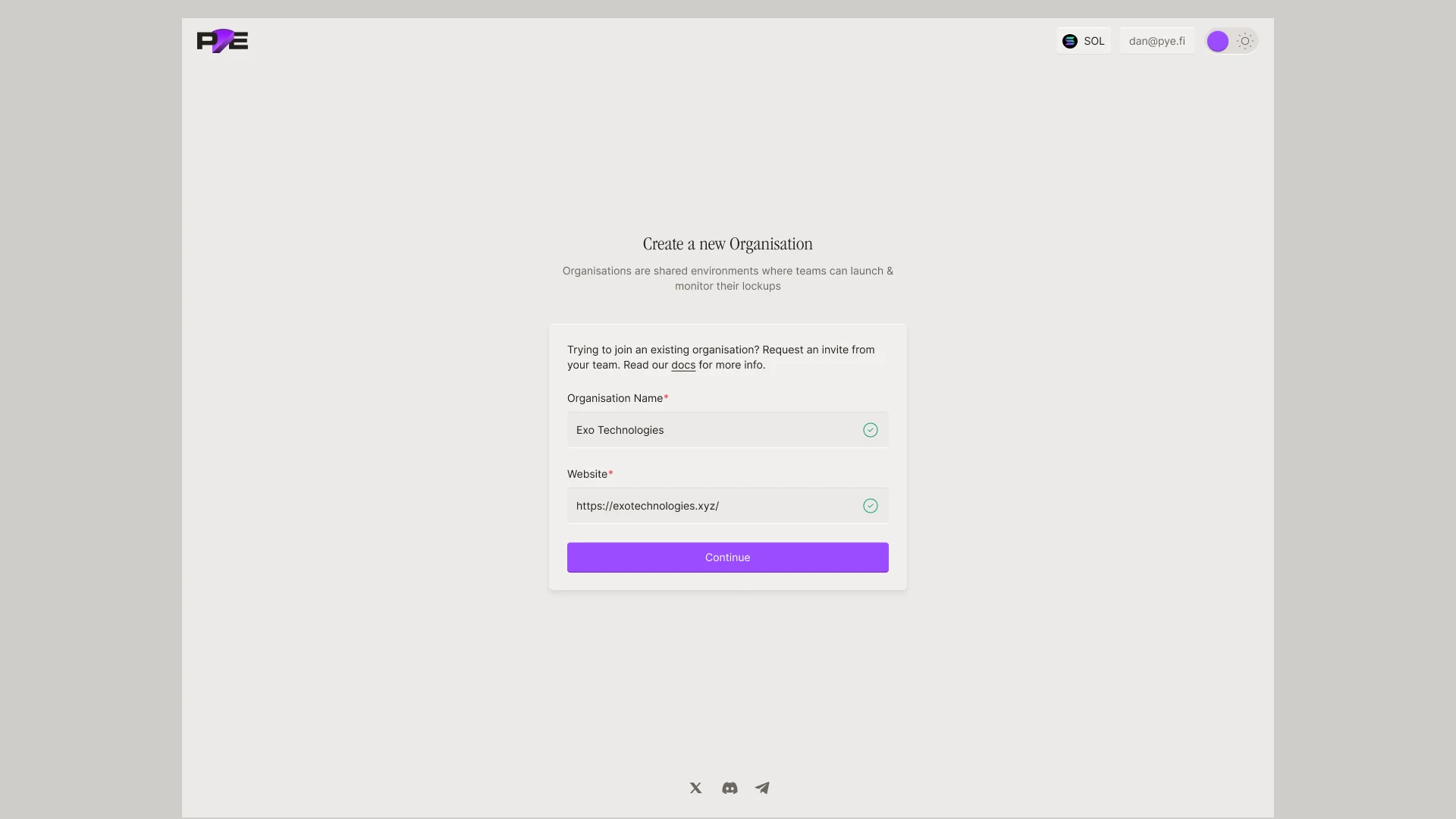
Task: Focus the Organisation Name input field
Action: (x=728, y=430)
